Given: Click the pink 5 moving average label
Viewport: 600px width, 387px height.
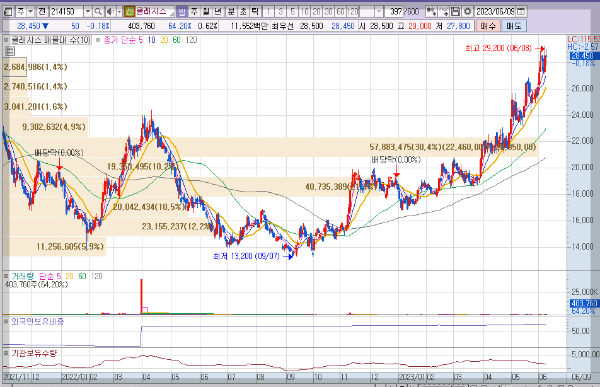Looking at the screenshot, I should click(x=140, y=40).
